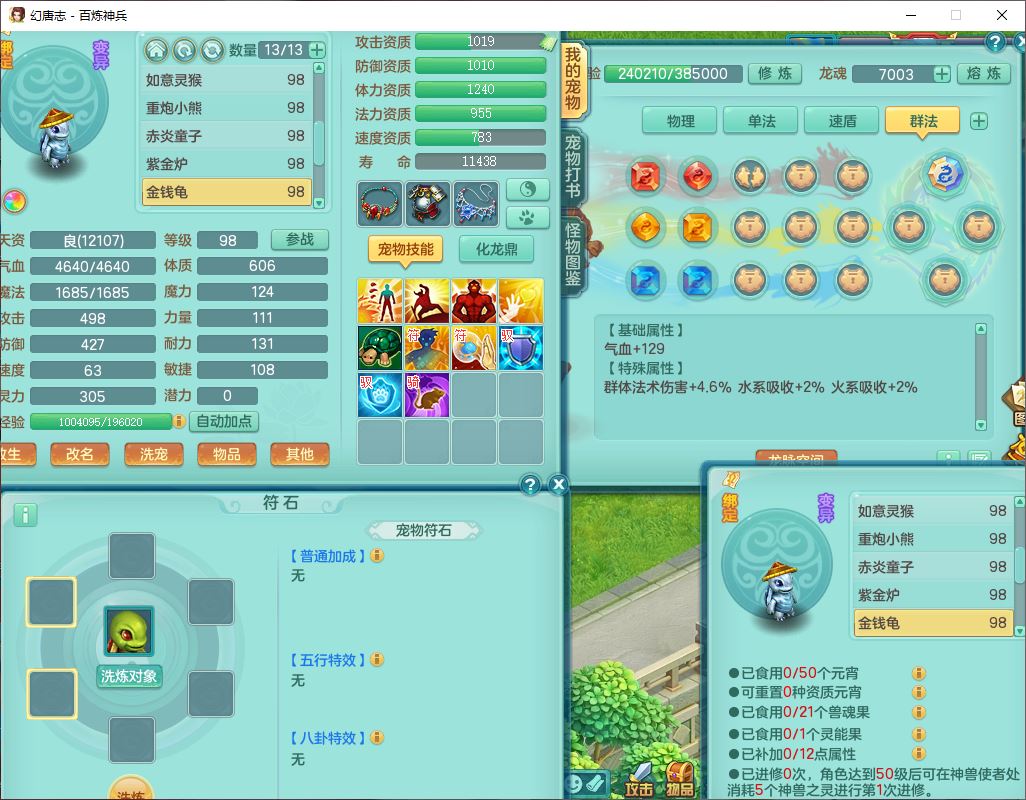
Task: Click info icon next to 五行特效
Action: click(x=377, y=659)
